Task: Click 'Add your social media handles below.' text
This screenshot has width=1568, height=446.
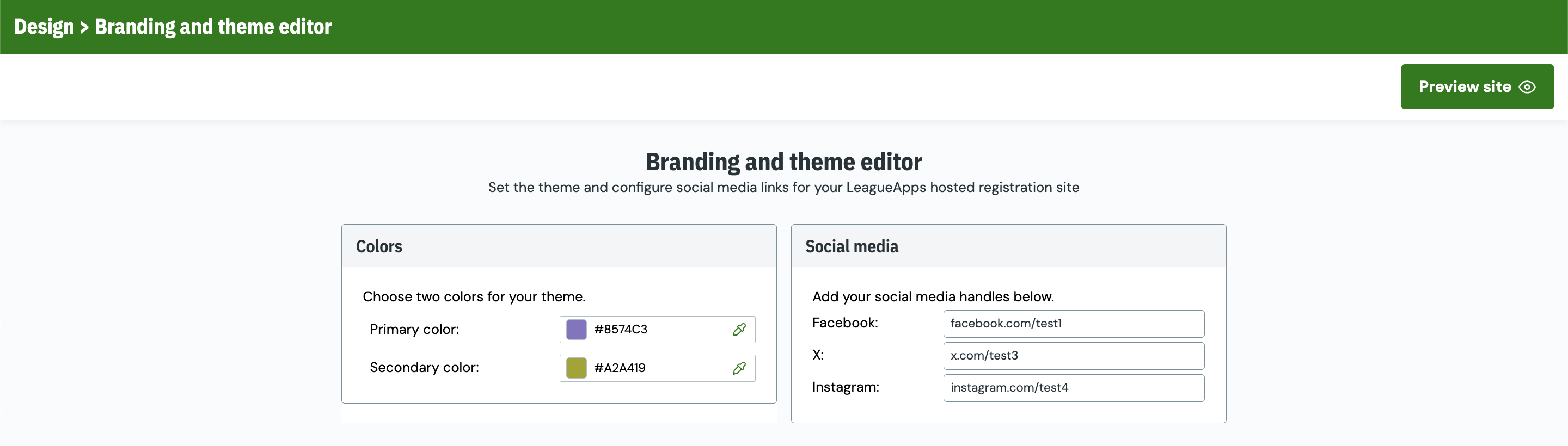Action: click(933, 297)
